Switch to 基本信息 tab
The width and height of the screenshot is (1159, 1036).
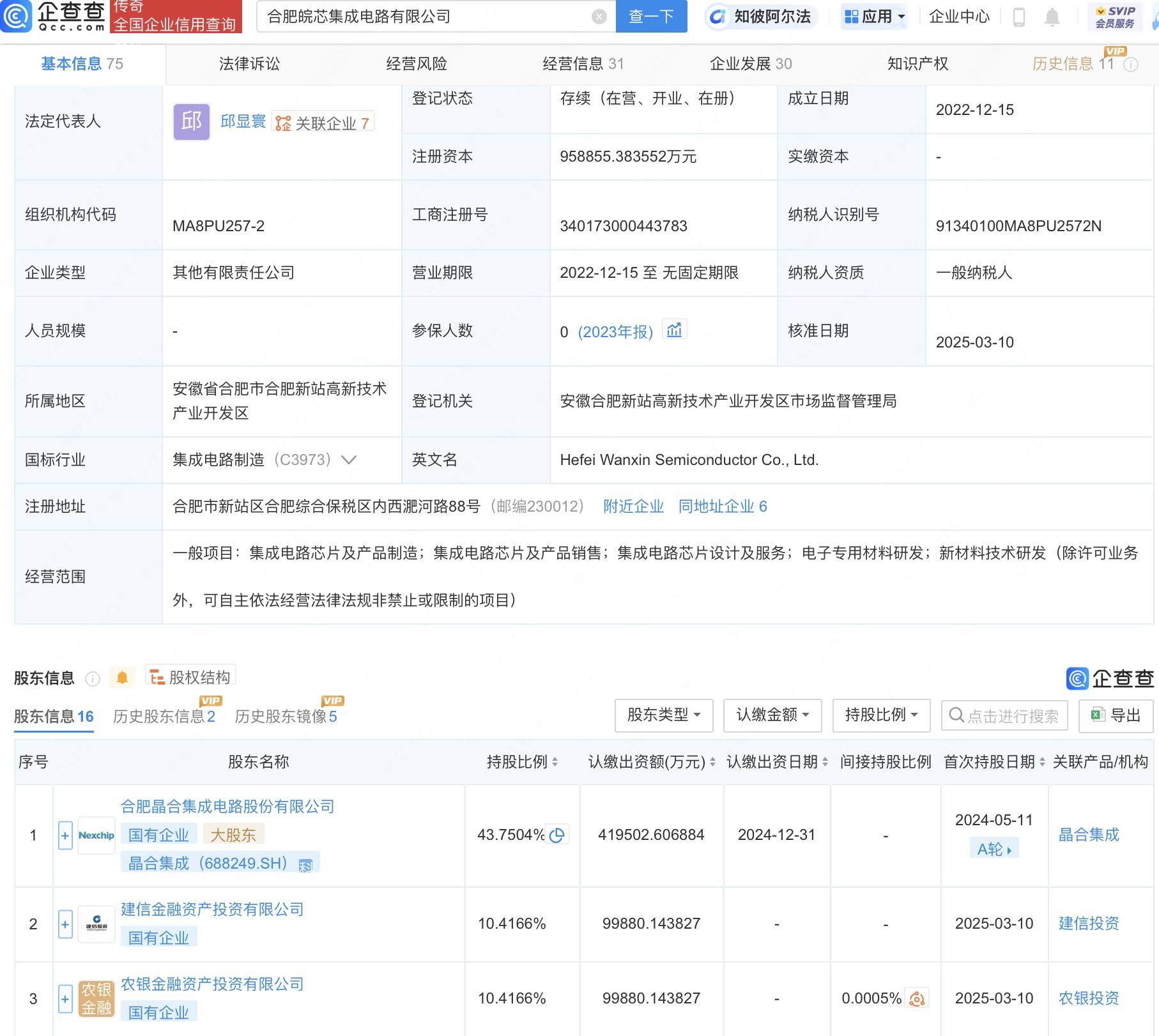pyautogui.click(x=82, y=64)
